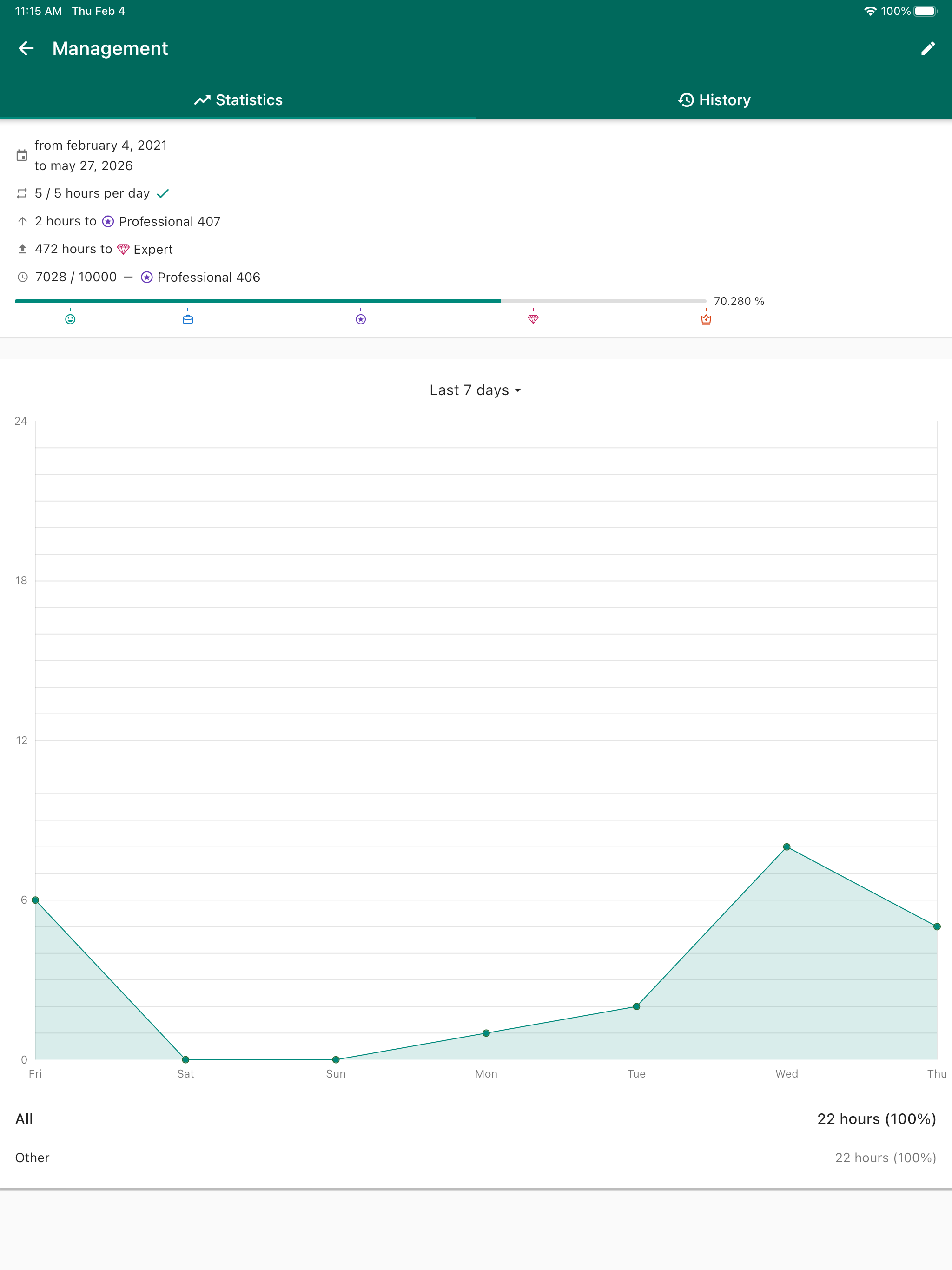Click the repeat icon next to hours per day
The height and width of the screenshot is (1270, 952).
pos(22,193)
